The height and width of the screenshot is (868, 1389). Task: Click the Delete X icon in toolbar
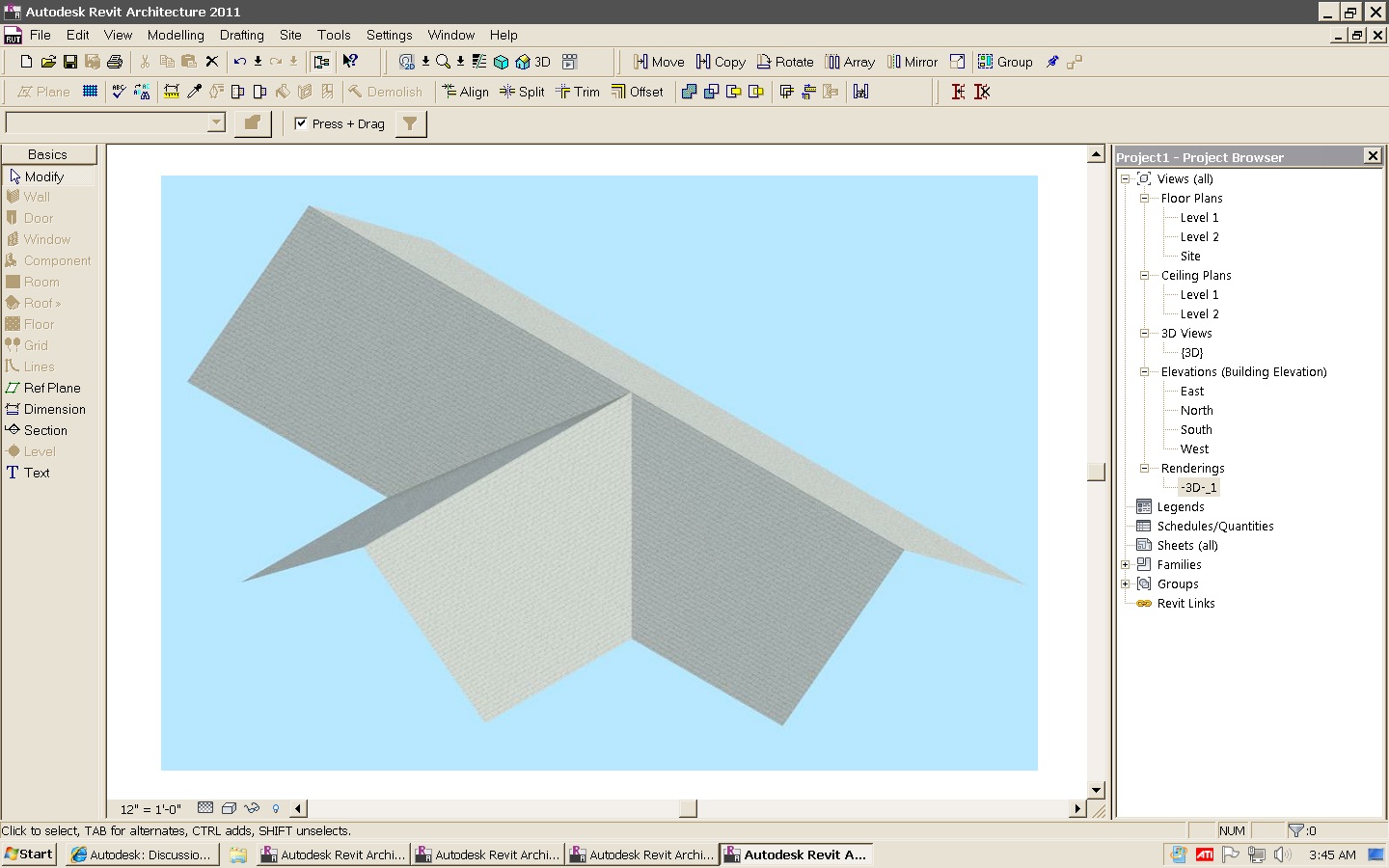click(x=212, y=62)
